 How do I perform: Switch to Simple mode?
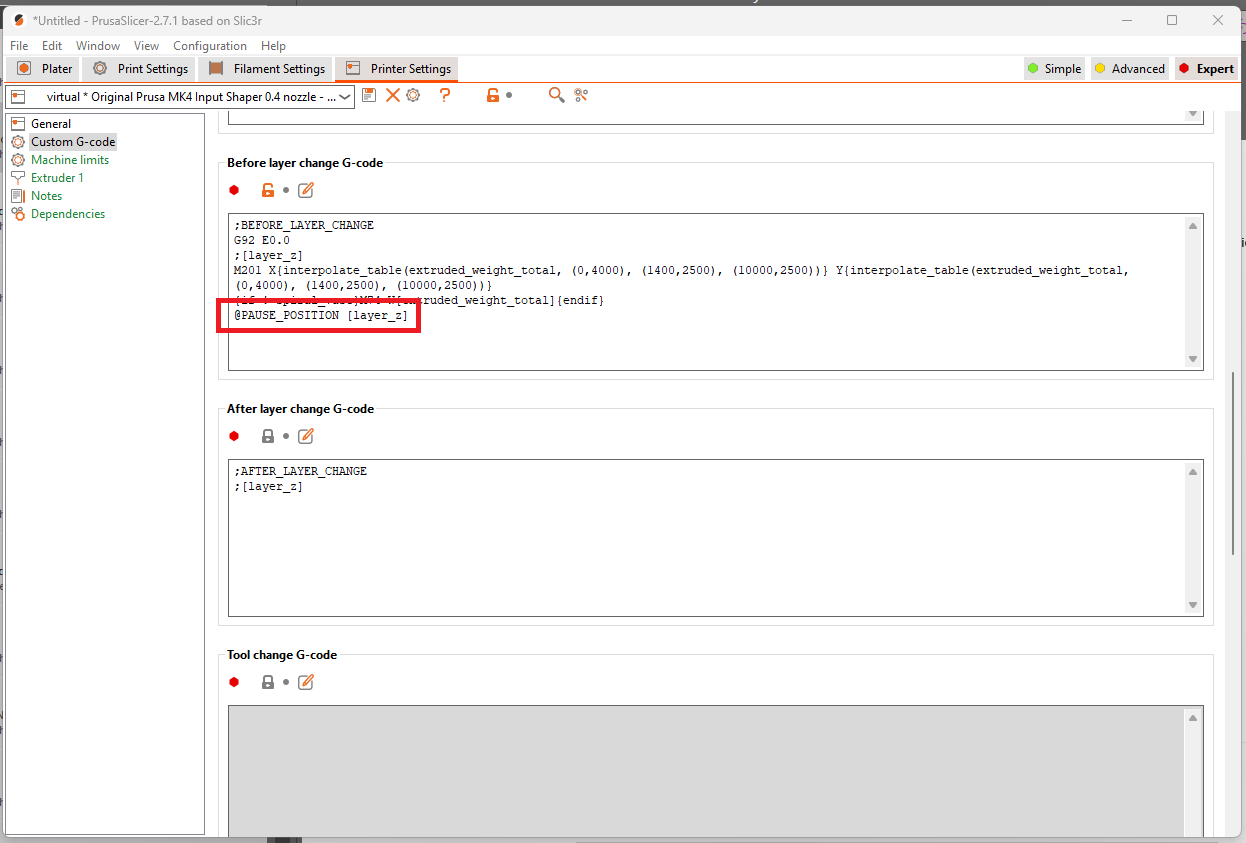click(1054, 69)
